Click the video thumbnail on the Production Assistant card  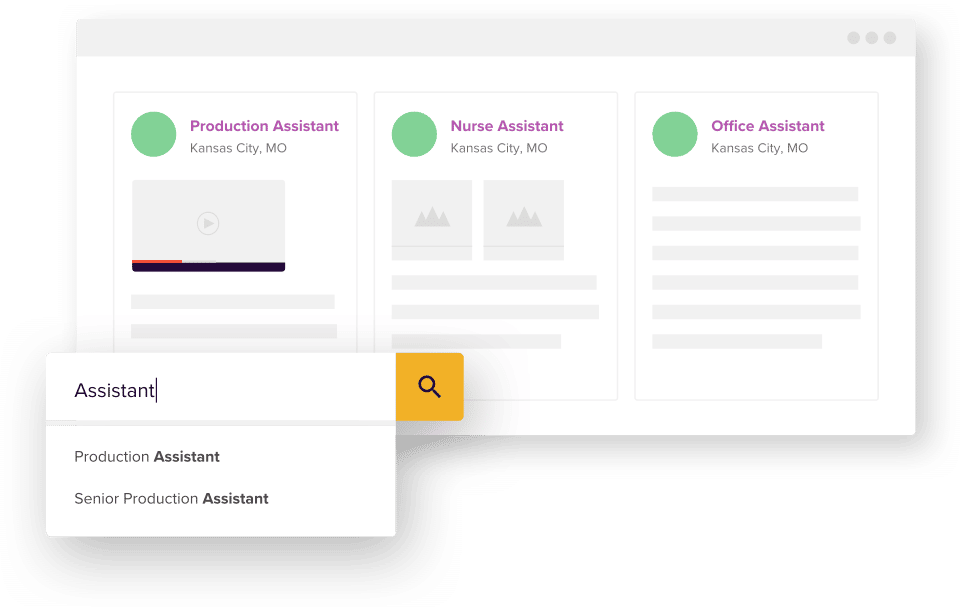tap(208, 222)
